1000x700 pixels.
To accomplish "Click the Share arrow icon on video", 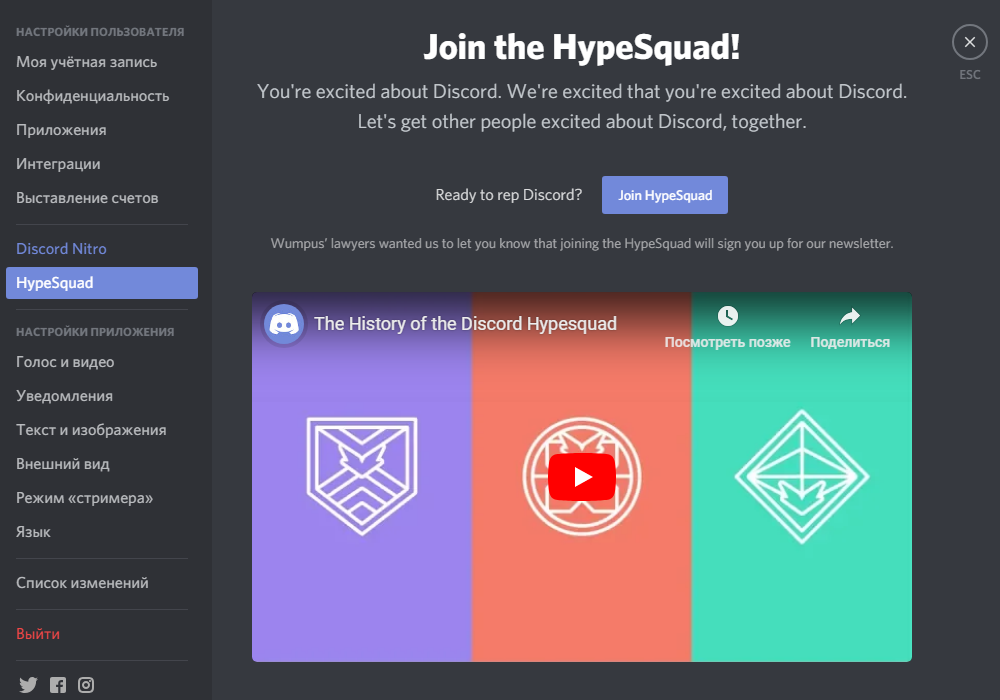I will (x=849, y=317).
